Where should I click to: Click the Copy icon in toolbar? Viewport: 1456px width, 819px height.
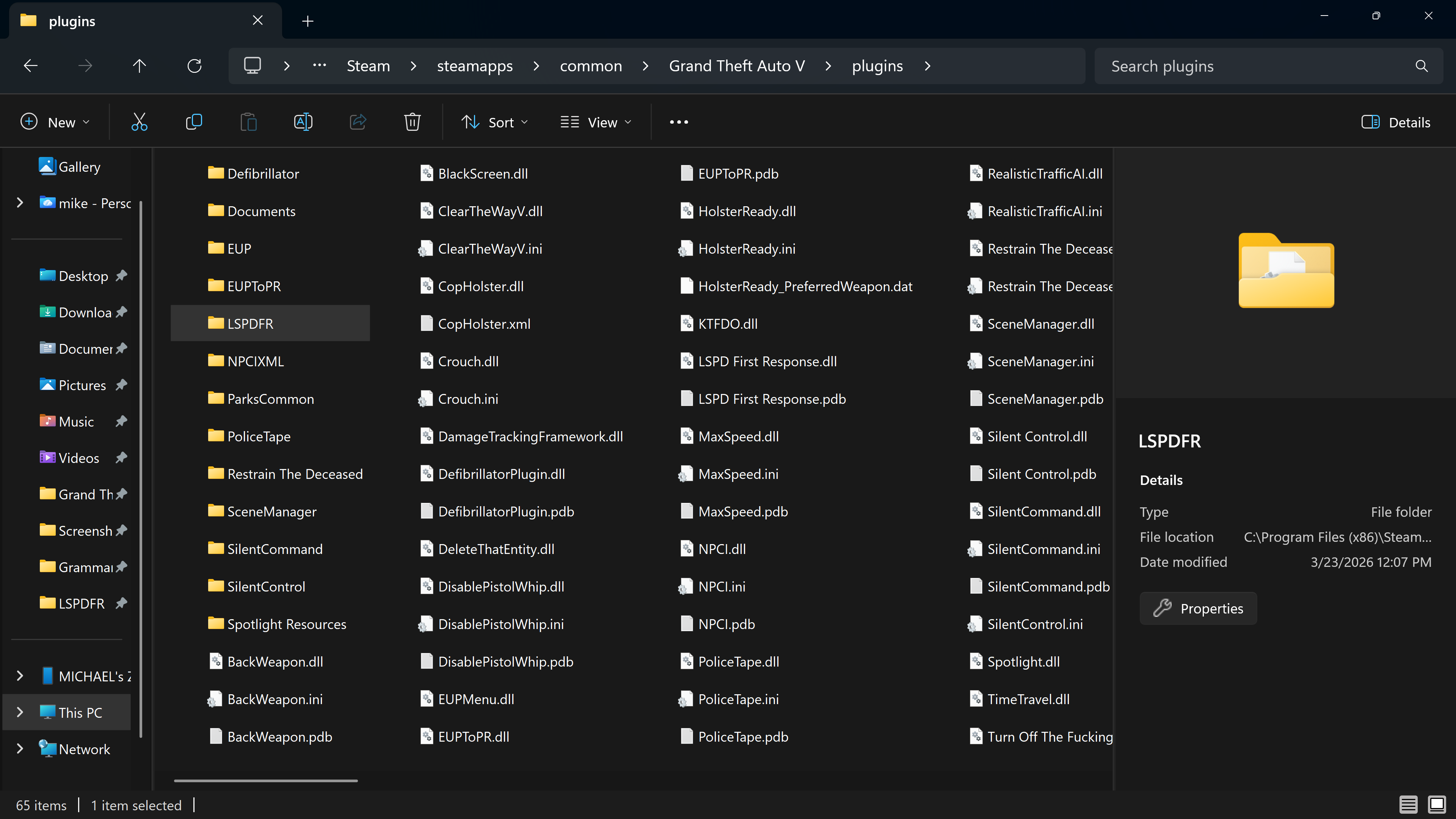[x=194, y=122]
